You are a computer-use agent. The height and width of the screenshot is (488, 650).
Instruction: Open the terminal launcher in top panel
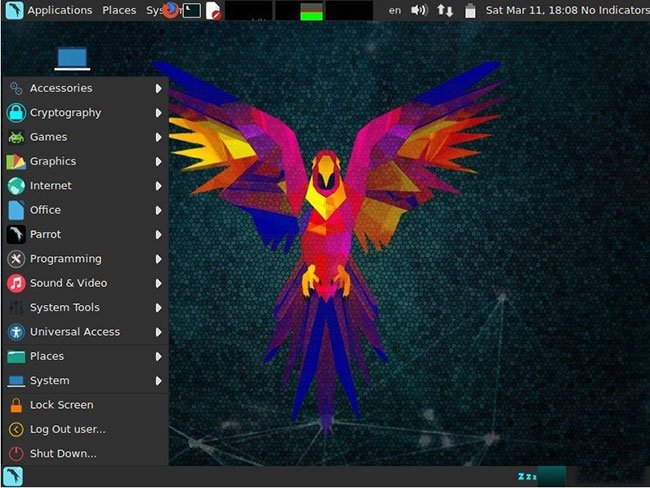(192, 10)
